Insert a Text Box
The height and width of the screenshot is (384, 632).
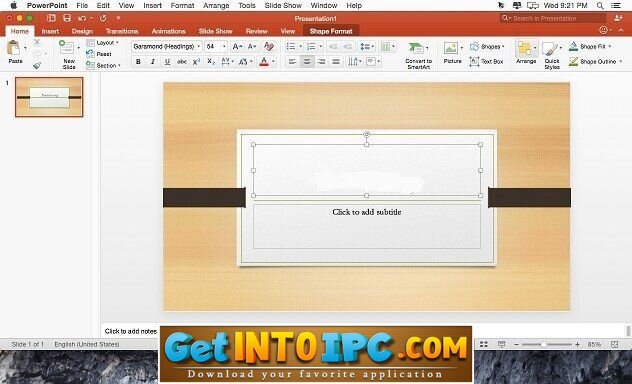[x=486, y=62]
